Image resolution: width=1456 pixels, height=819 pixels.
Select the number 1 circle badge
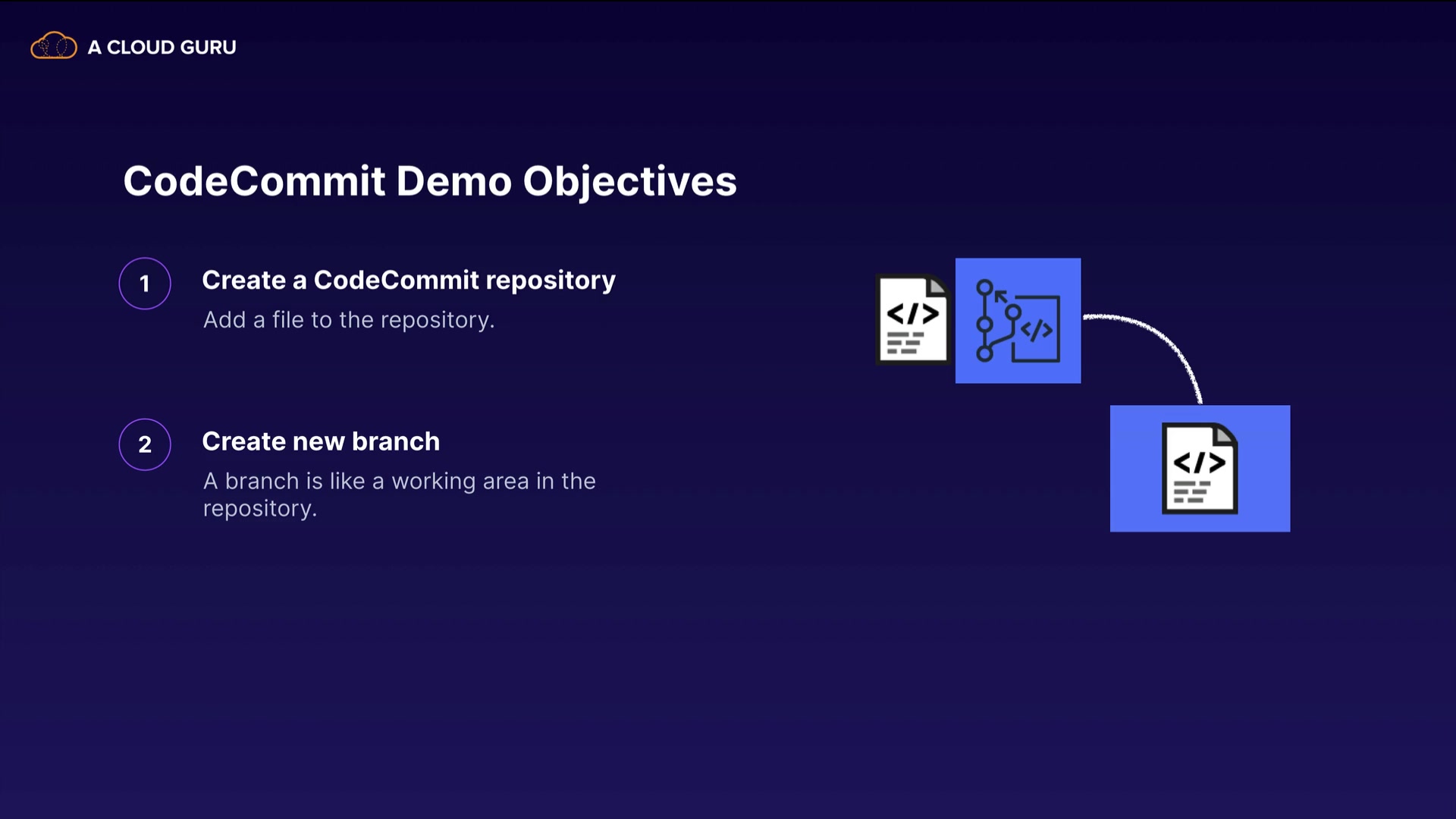(145, 284)
